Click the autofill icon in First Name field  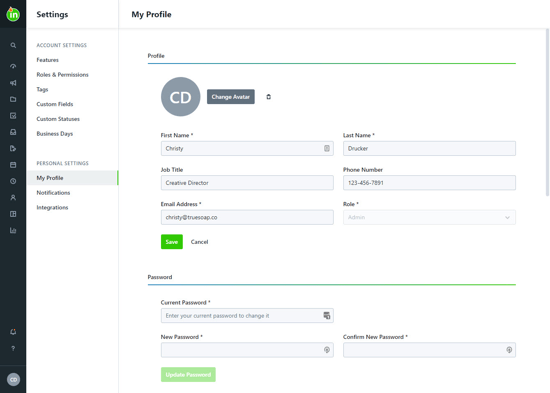[327, 148]
